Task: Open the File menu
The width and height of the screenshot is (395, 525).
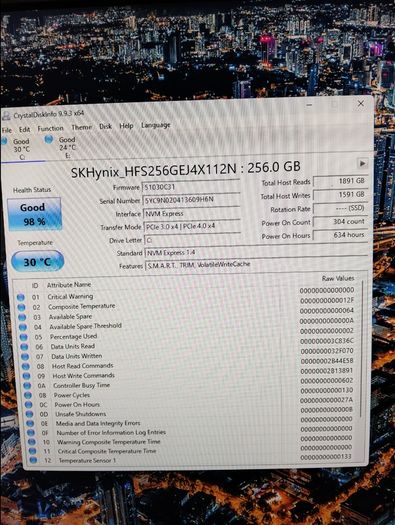Action: 7,130
